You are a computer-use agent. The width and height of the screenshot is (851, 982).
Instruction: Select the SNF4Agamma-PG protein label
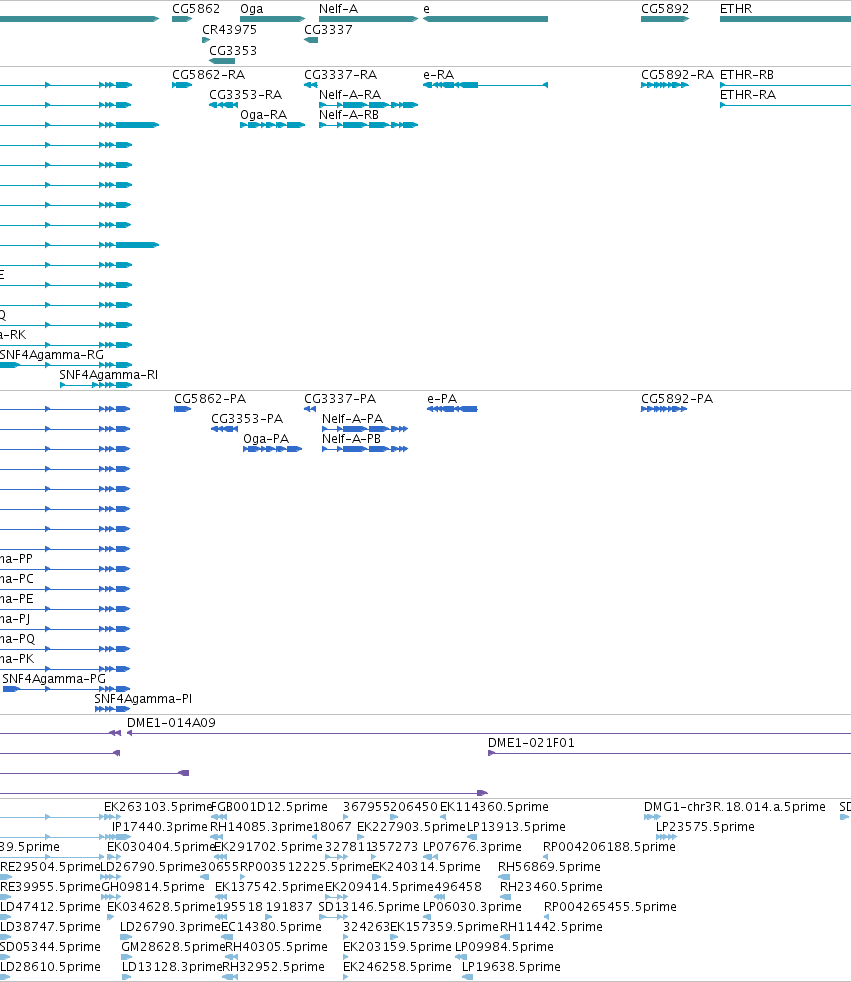point(54,679)
